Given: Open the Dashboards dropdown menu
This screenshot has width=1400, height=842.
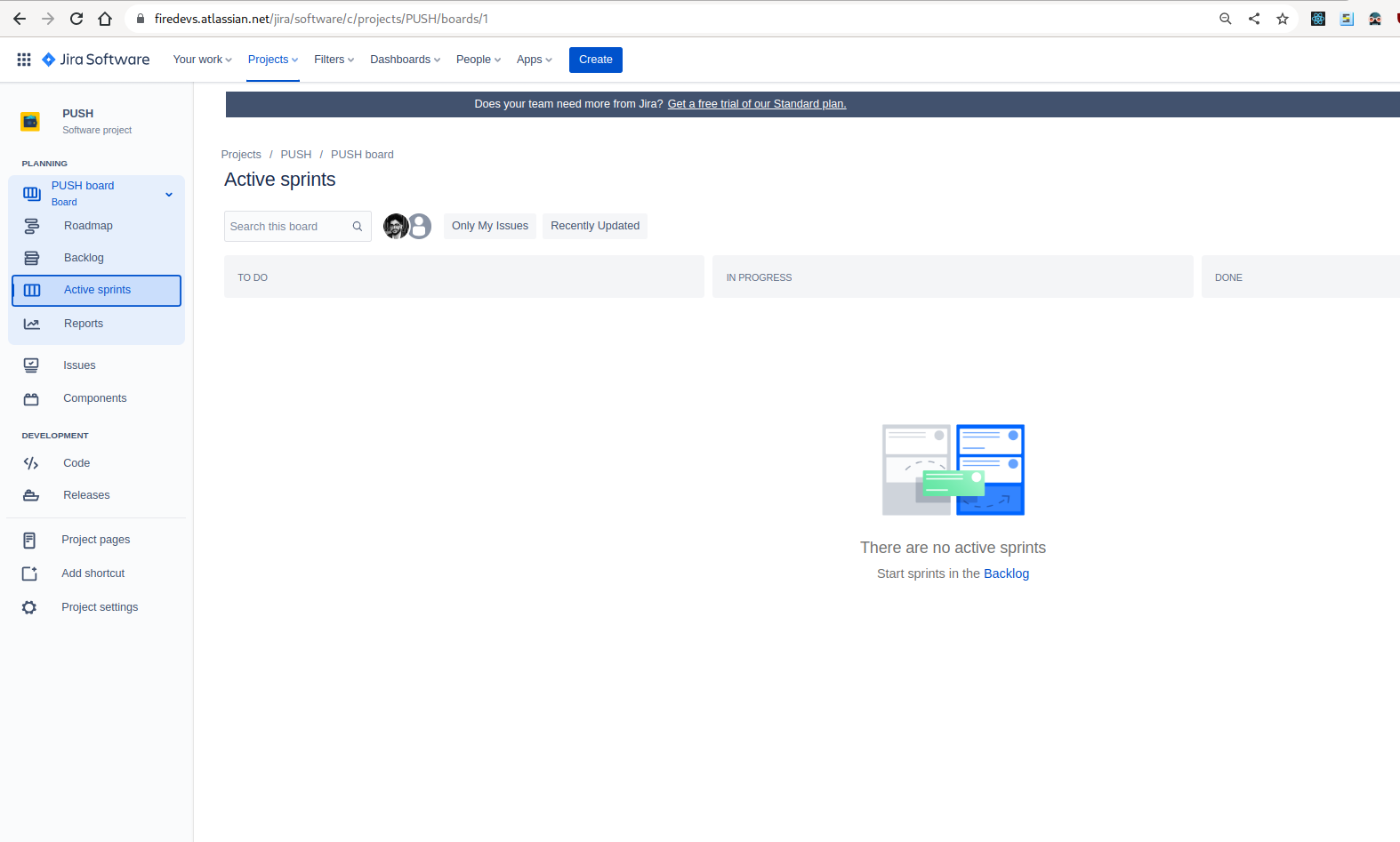Looking at the screenshot, I should (406, 60).
